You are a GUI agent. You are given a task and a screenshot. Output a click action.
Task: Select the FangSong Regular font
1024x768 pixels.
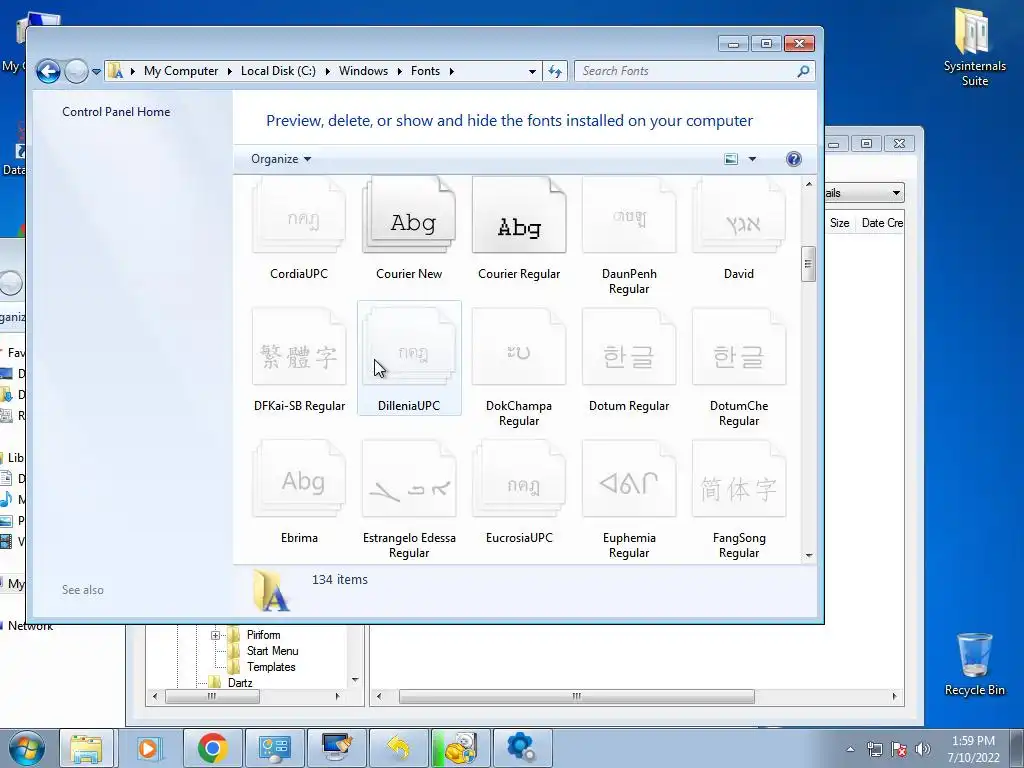click(x=739, y=500)
